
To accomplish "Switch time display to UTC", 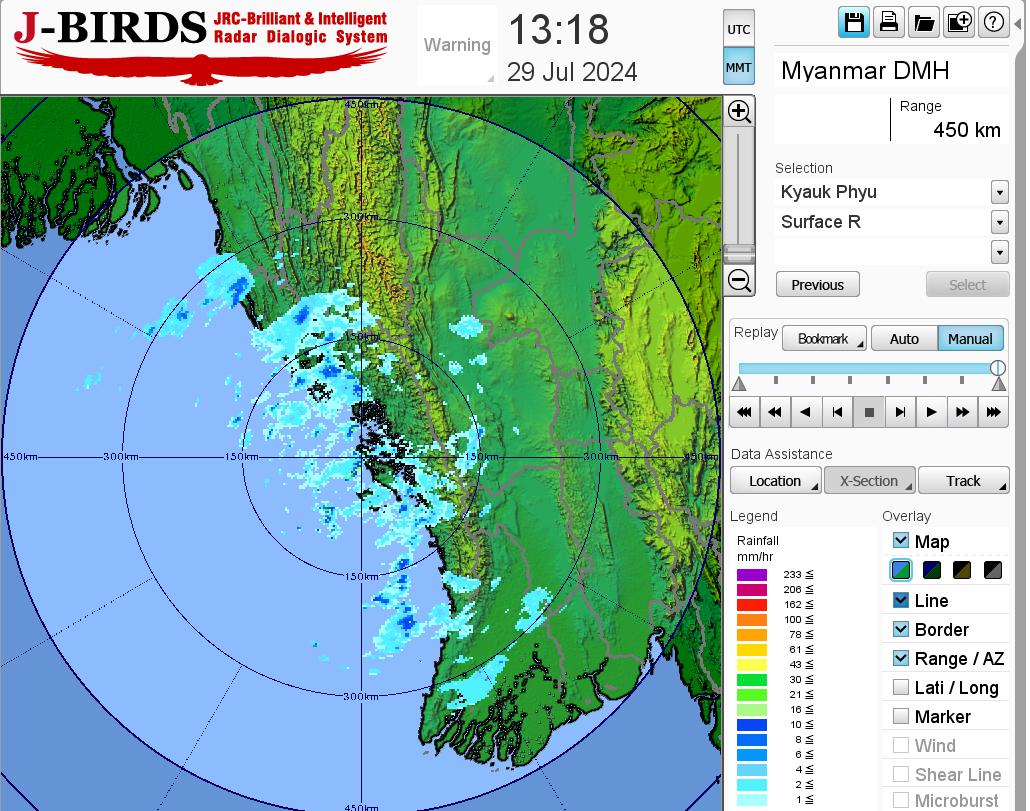I will coord(738,30).
